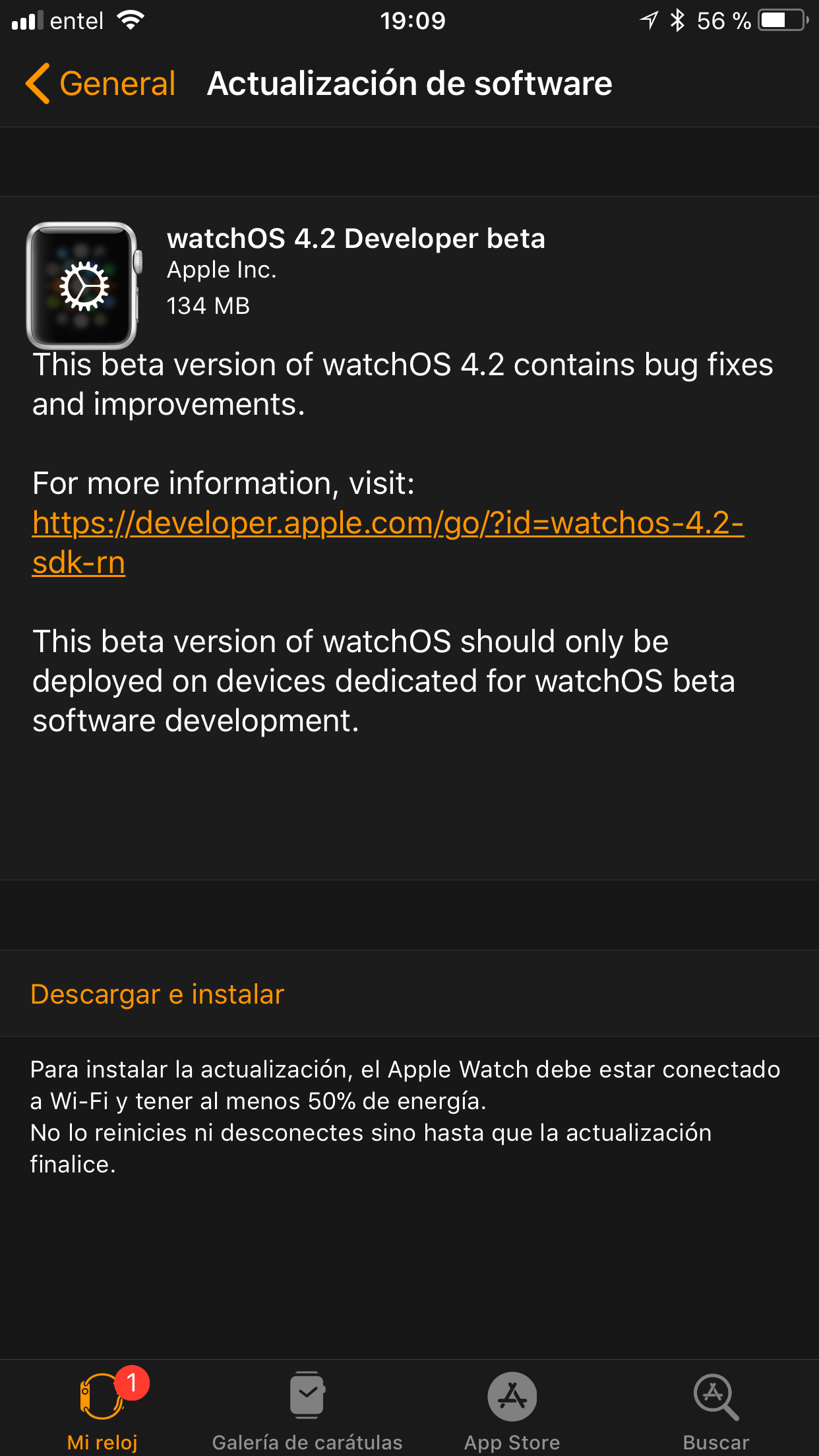Open the developer.apple.com release notes link

[x=388, y=524]
